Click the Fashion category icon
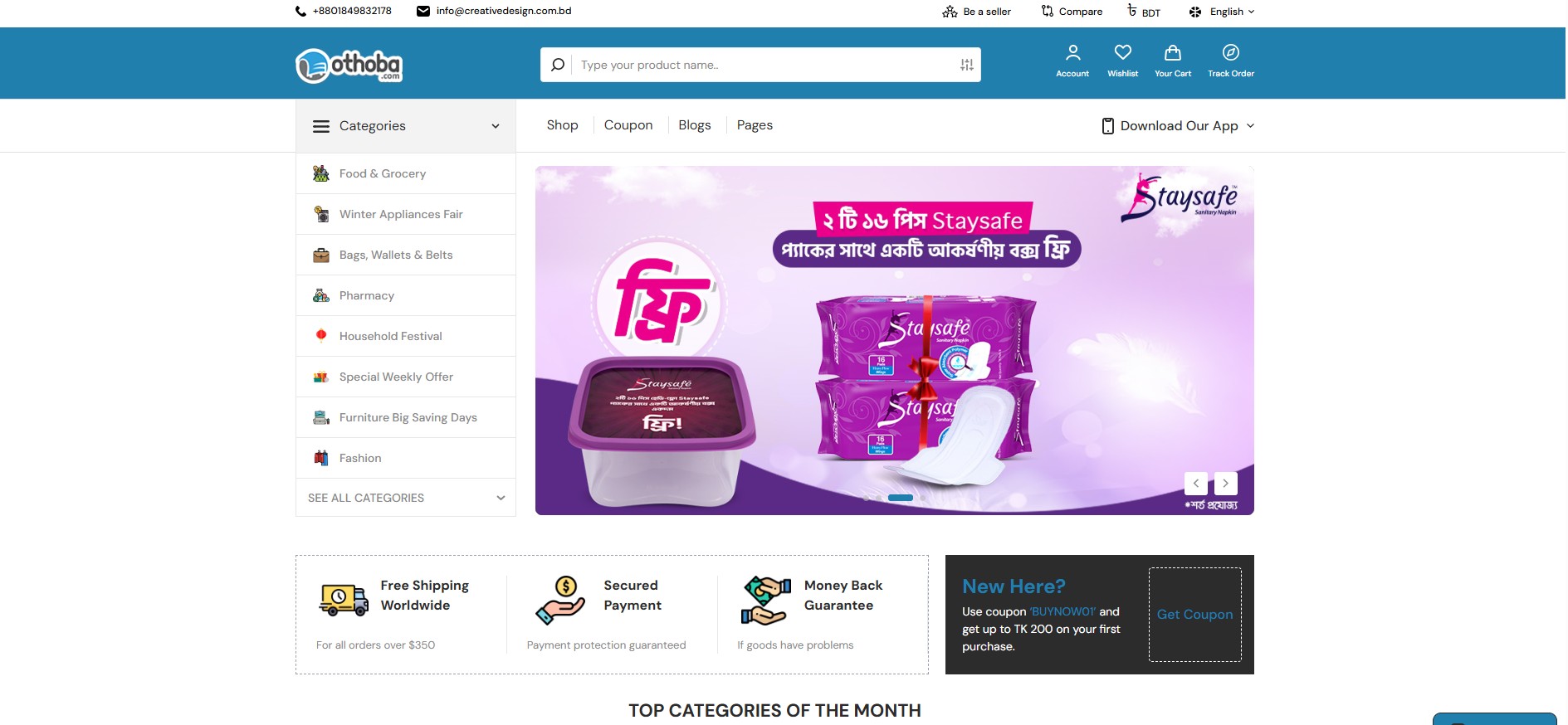The width and height of the screenshot is (1568, 725). (321, 458)
